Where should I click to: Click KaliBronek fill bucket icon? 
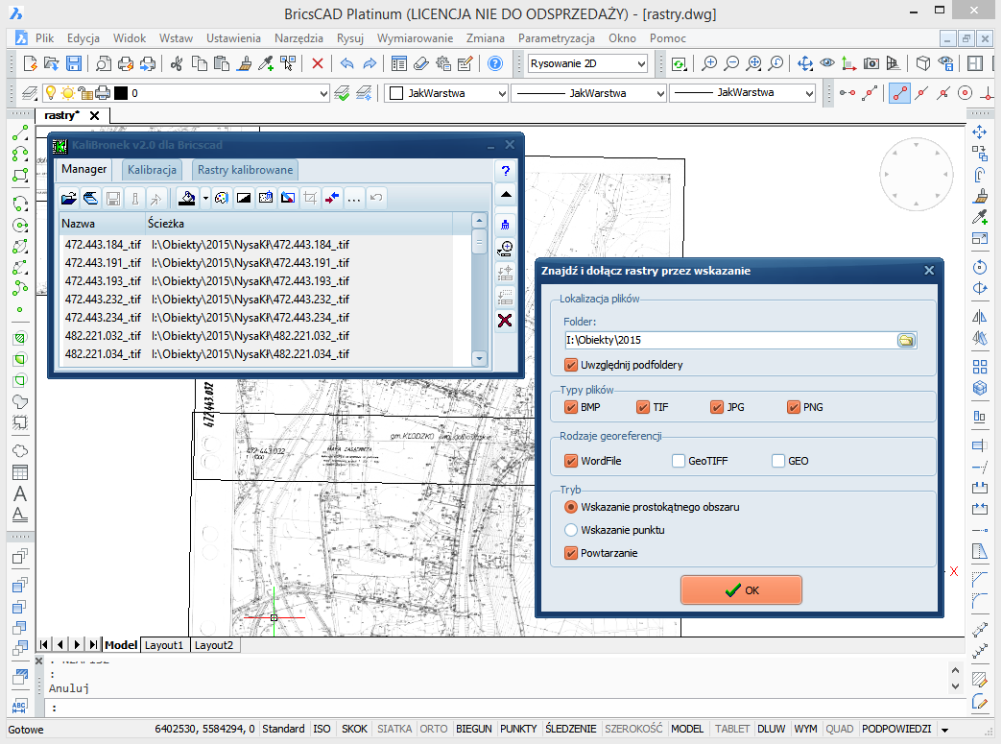(186, 198)
